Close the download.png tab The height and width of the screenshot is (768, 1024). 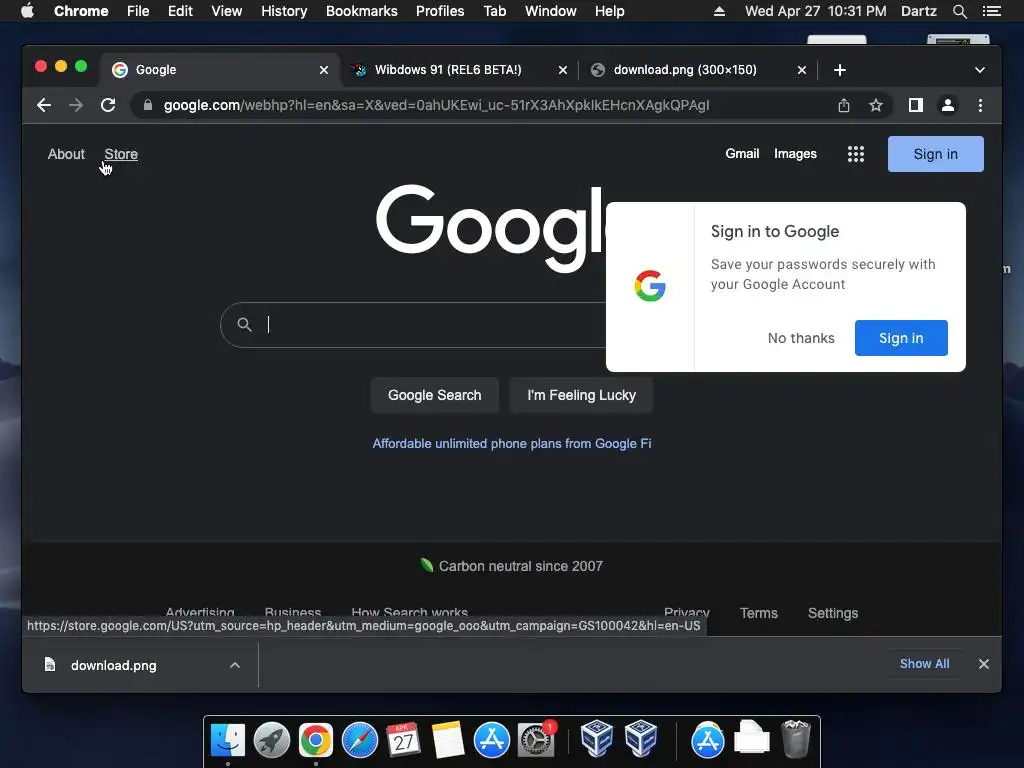click(x=801, y=70)
